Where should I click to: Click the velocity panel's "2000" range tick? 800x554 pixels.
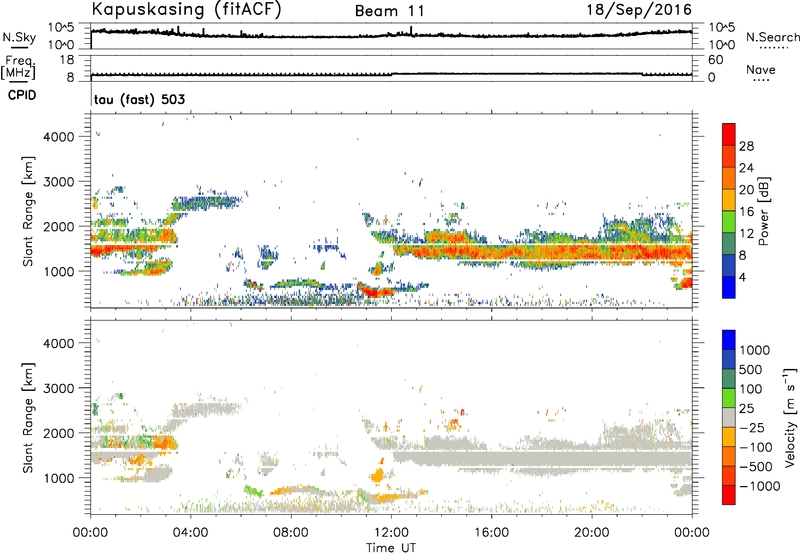coord(59,433)
